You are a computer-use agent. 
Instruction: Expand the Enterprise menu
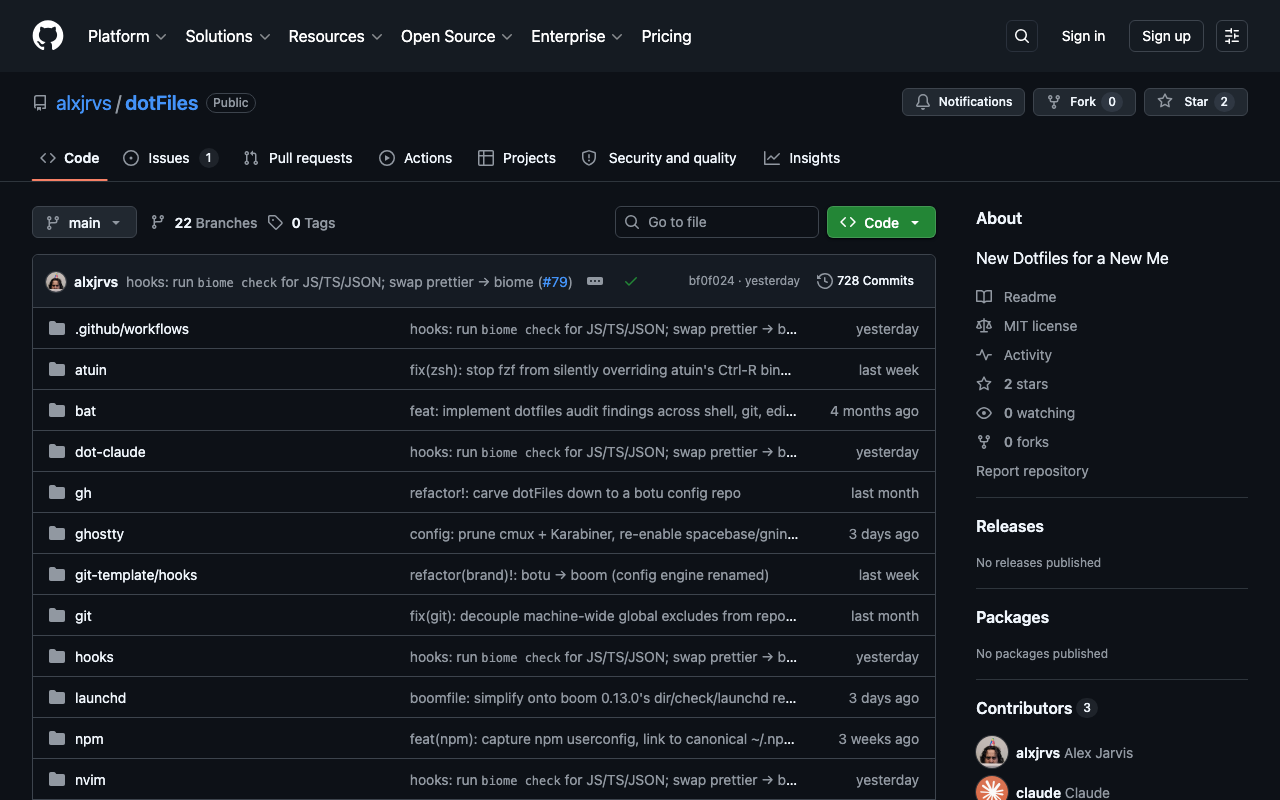pyautogui.click(x=577, y=36)
